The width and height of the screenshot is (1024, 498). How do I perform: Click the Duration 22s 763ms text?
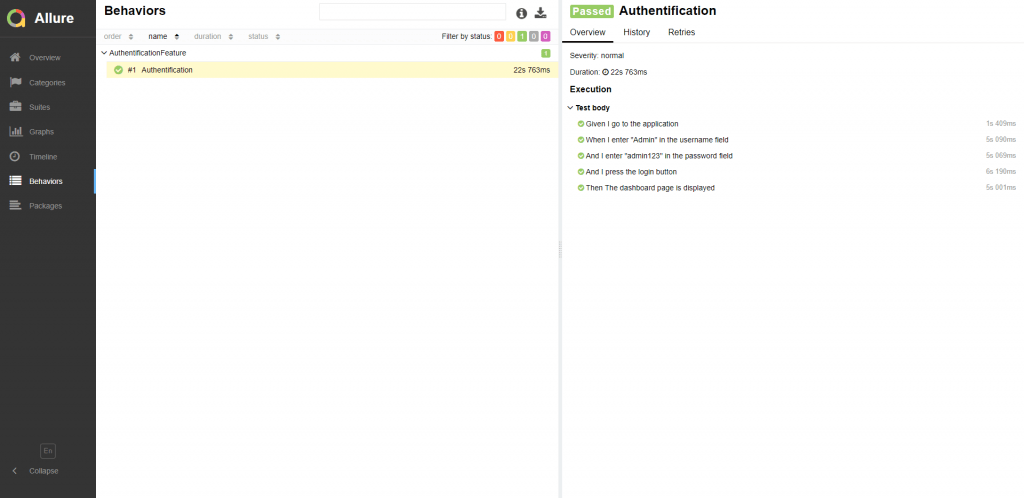(x=608, y=72)
